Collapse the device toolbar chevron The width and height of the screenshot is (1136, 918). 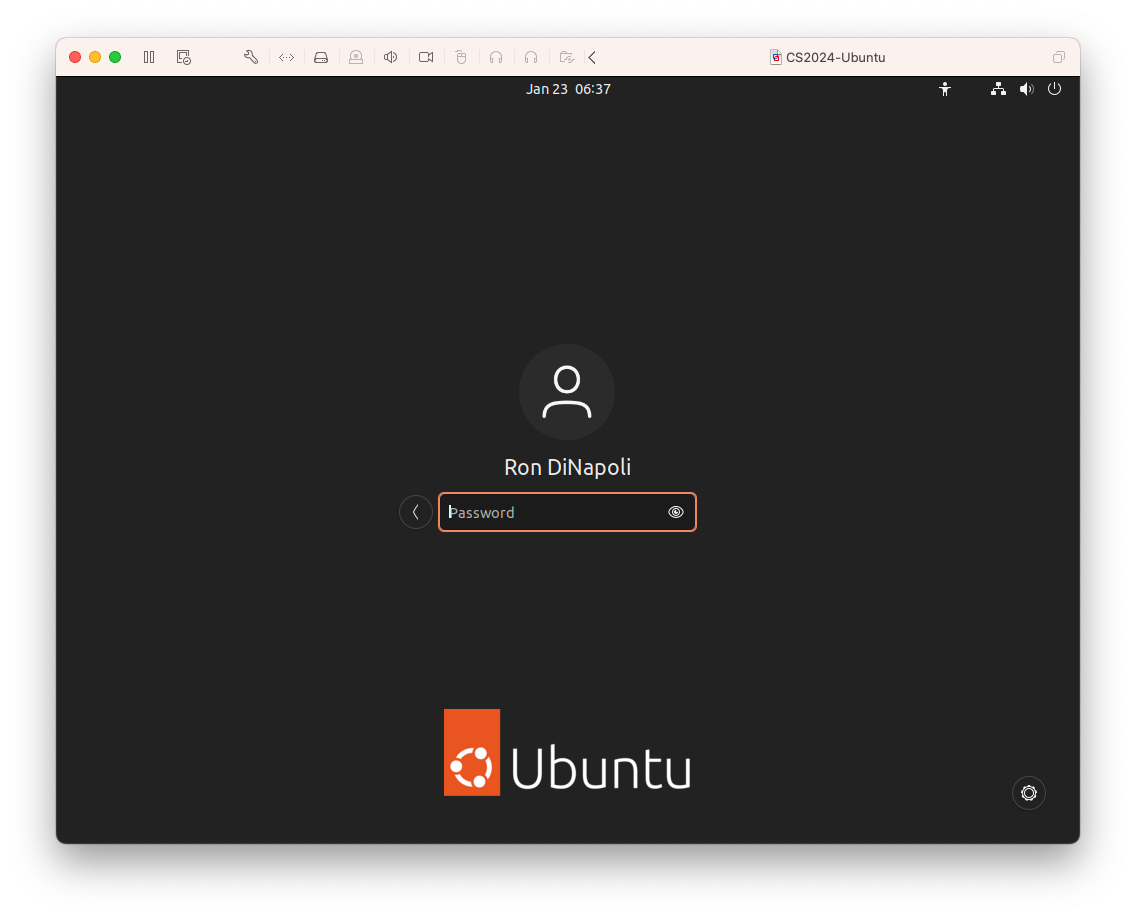(592, 57)
